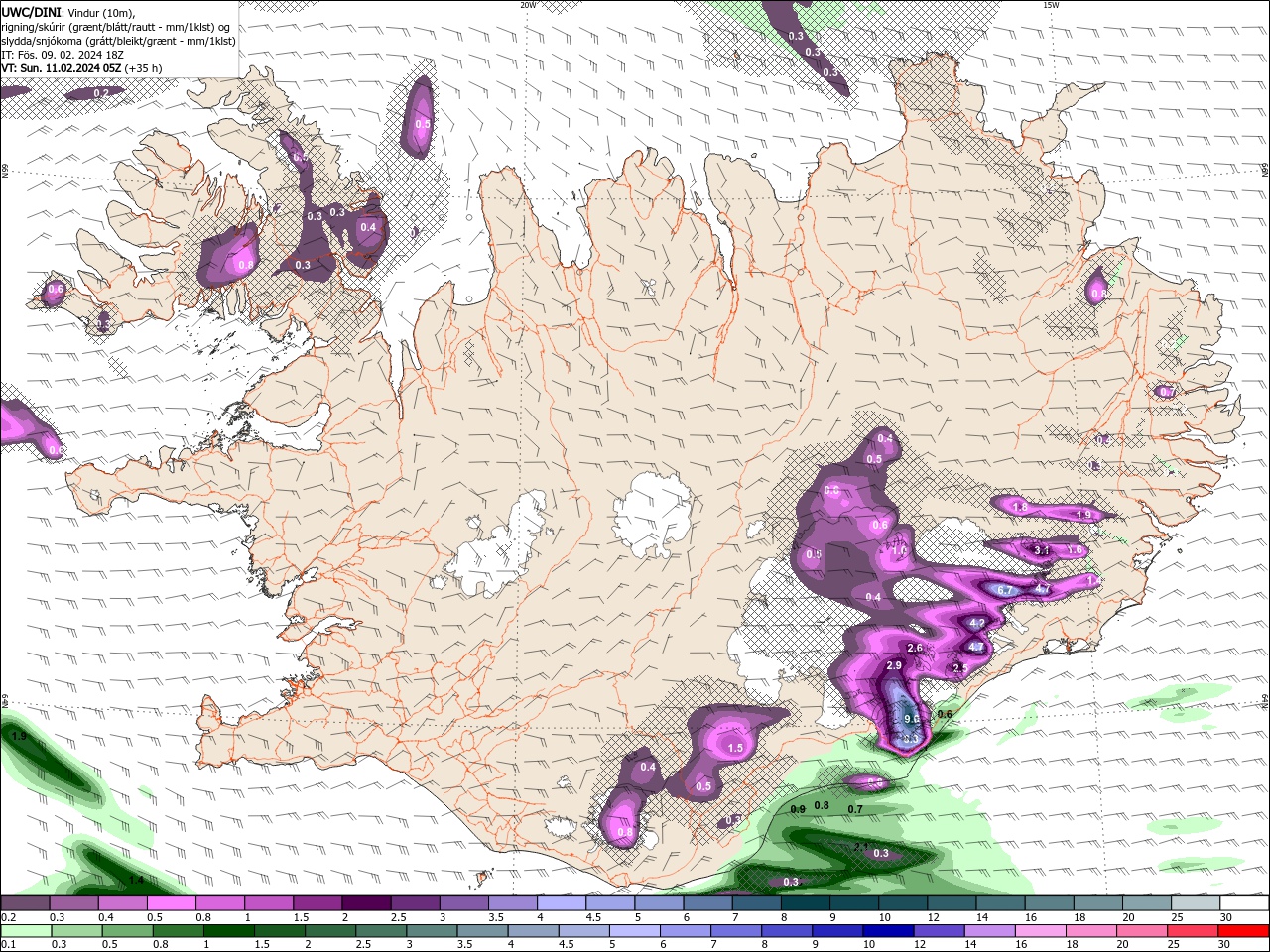The image size is (1270, 952).
Task: Select the pink 18 swatch in the lower scale
Action: click(x=1091, y=931)
